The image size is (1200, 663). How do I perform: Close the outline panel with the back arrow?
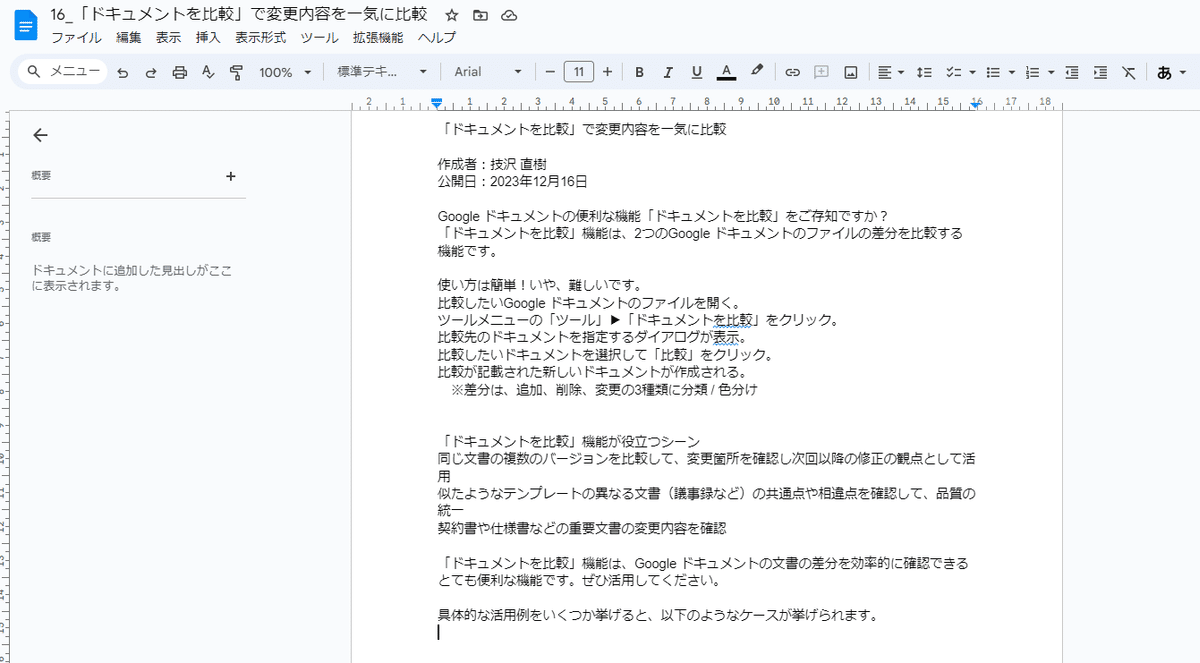tap(40, 135)
